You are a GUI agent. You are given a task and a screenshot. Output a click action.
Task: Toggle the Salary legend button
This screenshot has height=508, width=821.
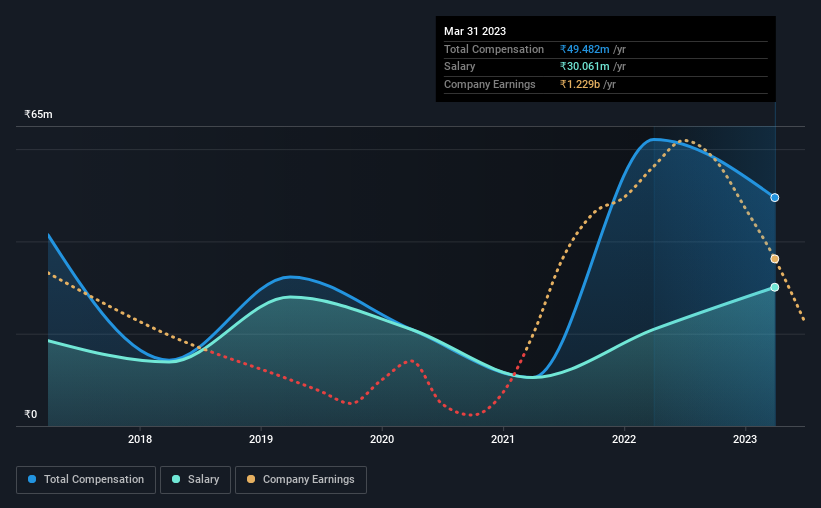pyautogui.click(x=195, y=480)
